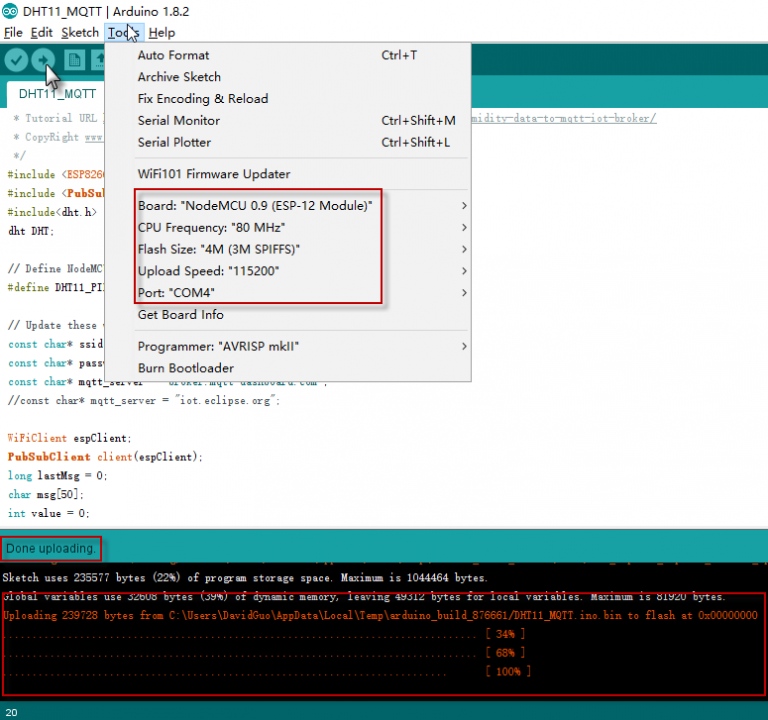Launch Serial Monitor from the menu
This screenshot has width=768, height=720.
[x=178, y=121]
